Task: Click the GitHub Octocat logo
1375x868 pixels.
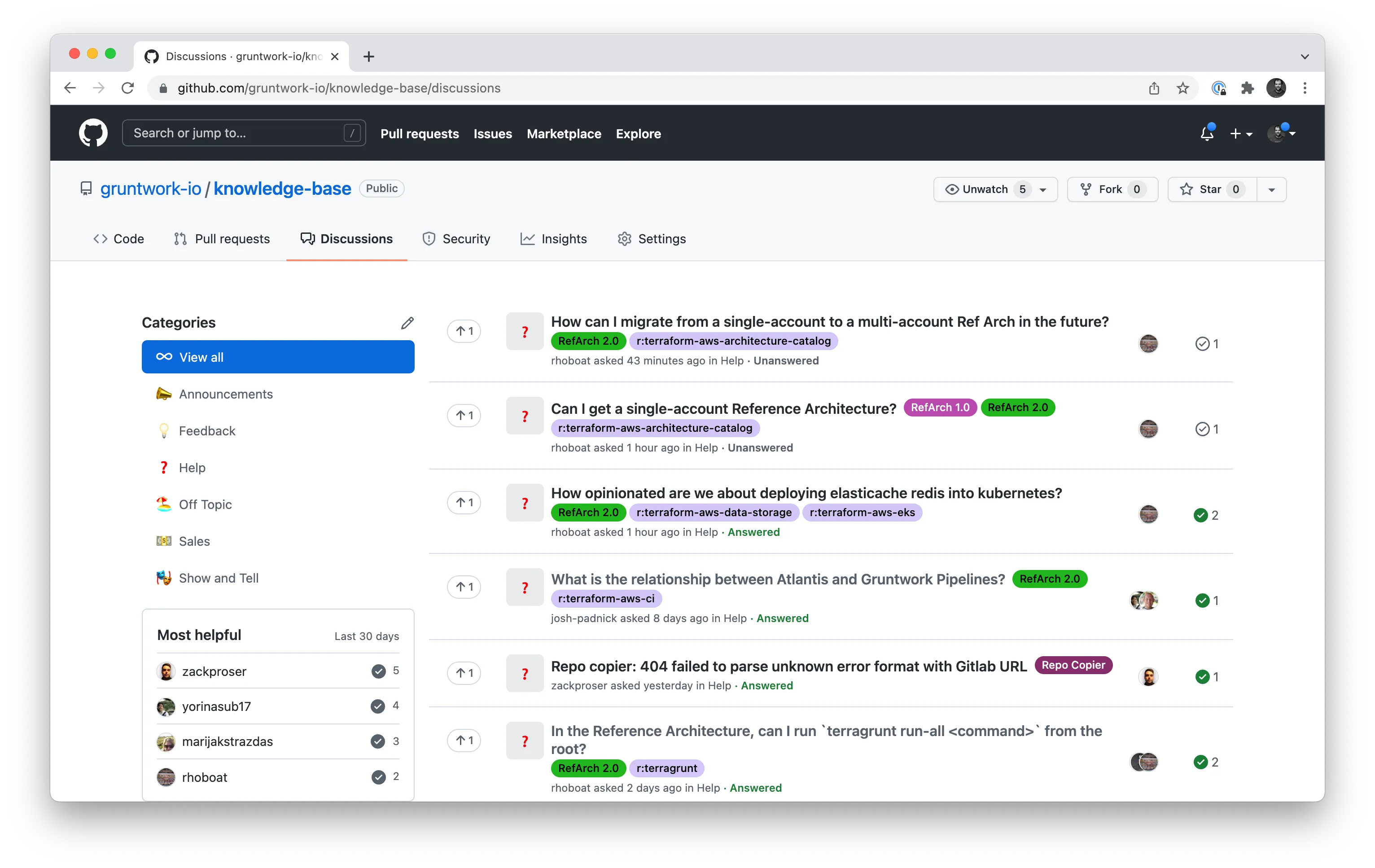Action: tap(93, 133)
